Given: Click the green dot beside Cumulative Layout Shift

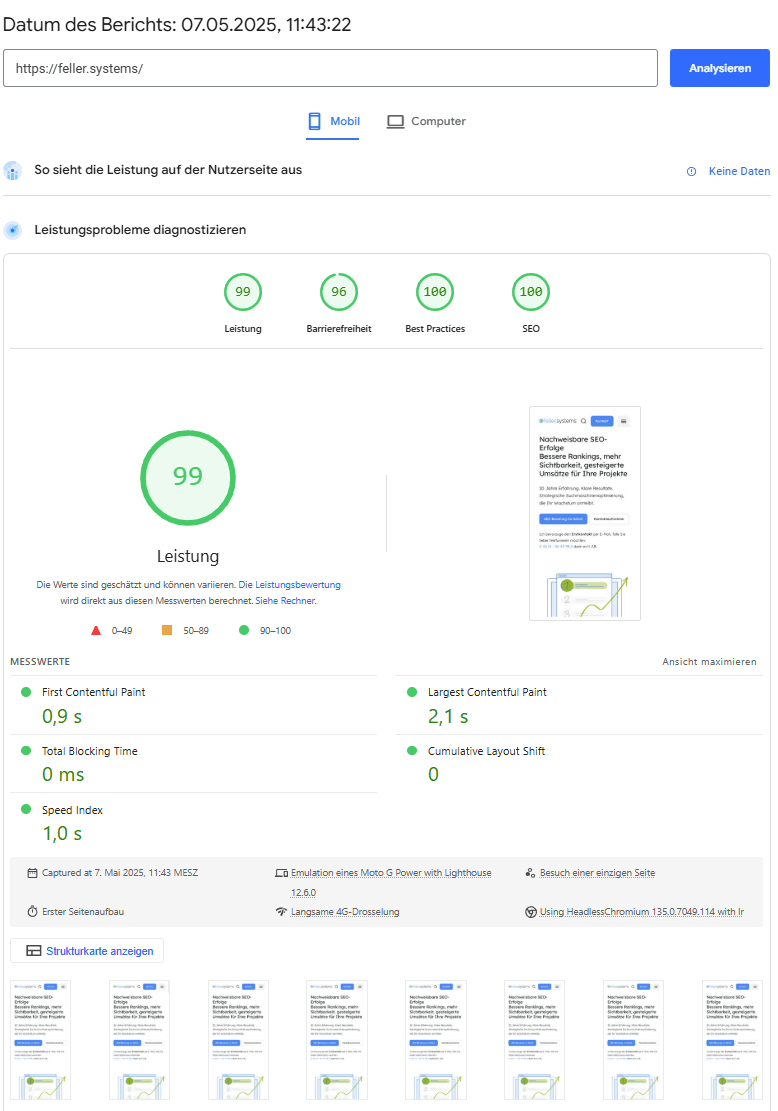Looking at the screenshot, I should pos(412,750).
